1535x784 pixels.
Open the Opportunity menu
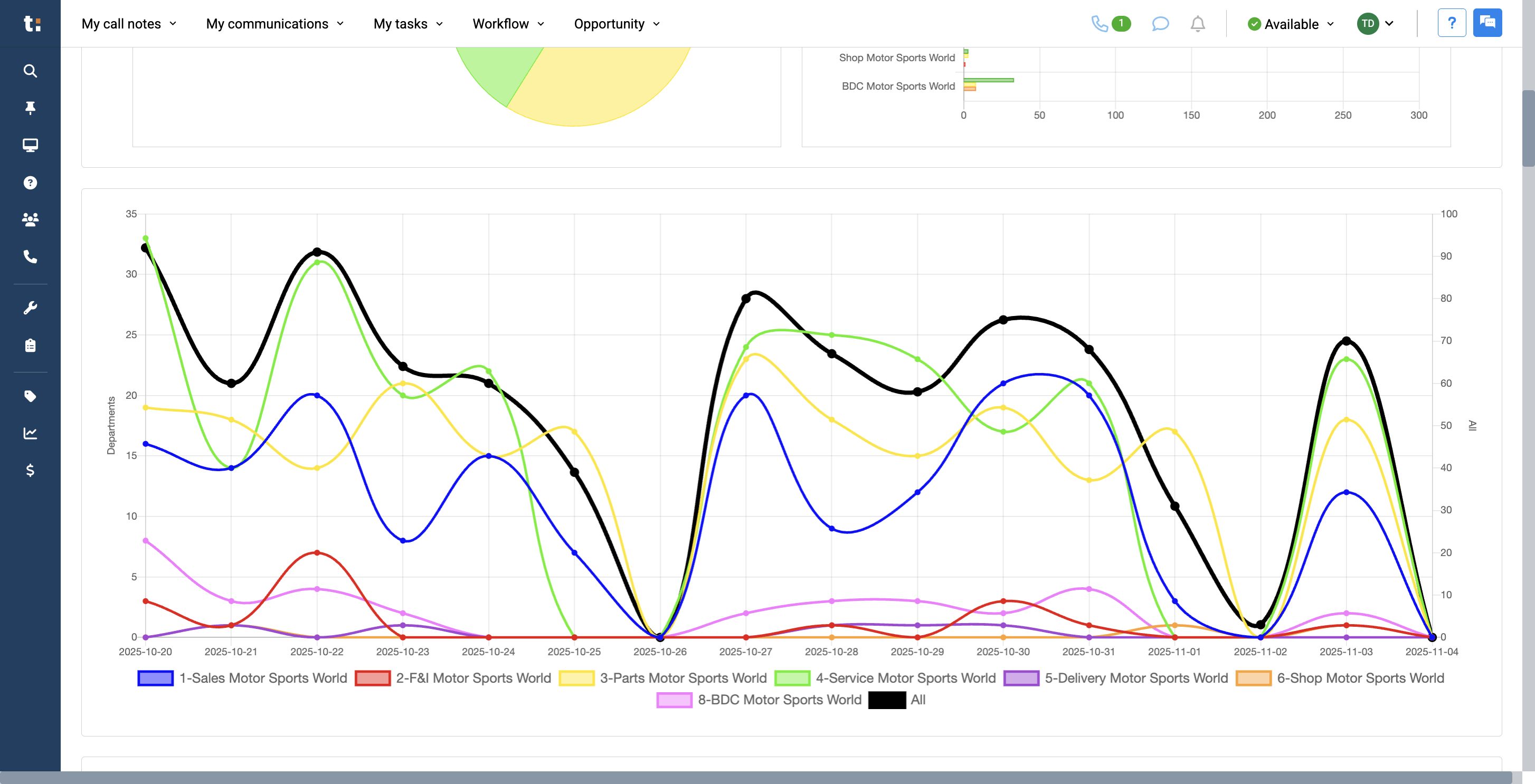coord(615,24)
